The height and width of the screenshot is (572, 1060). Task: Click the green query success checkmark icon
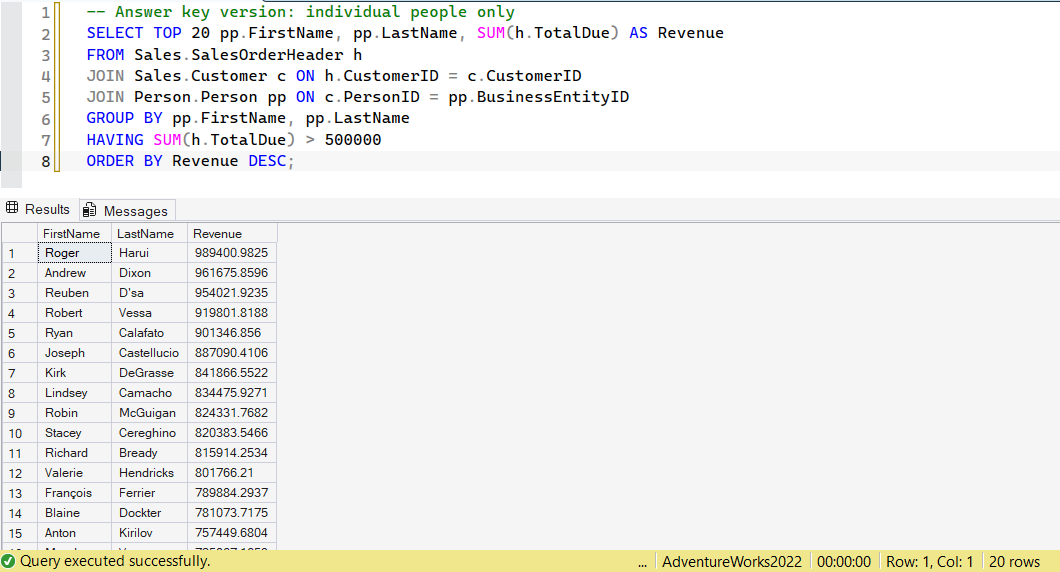tap(9, 561)
